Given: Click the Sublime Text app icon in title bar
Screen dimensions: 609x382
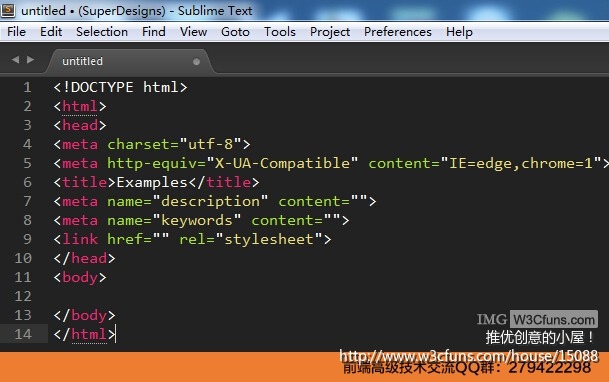Looking at the screenshot, I should [x=8, y=10].
